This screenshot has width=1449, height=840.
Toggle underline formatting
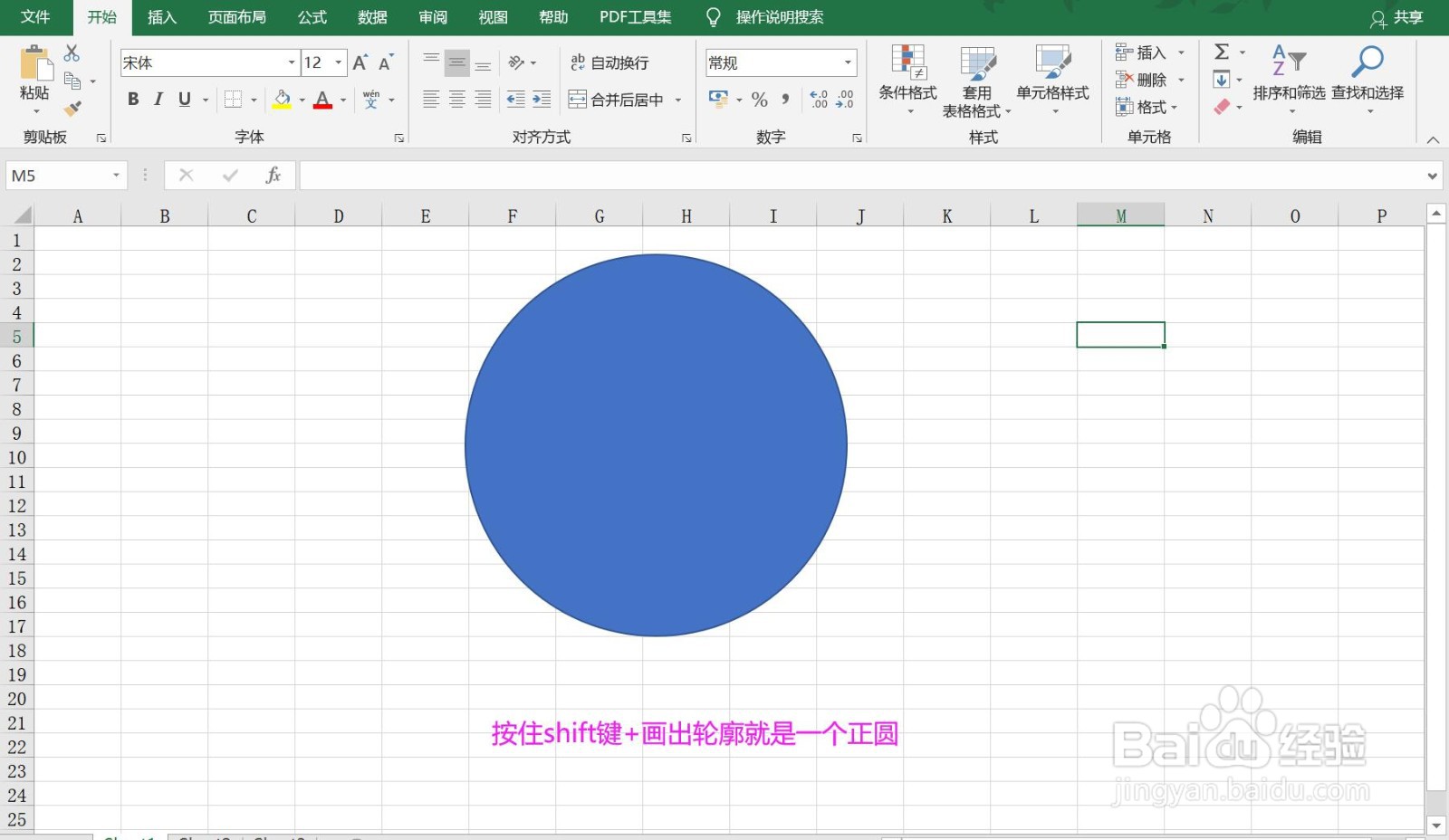[x=184, y=100]
